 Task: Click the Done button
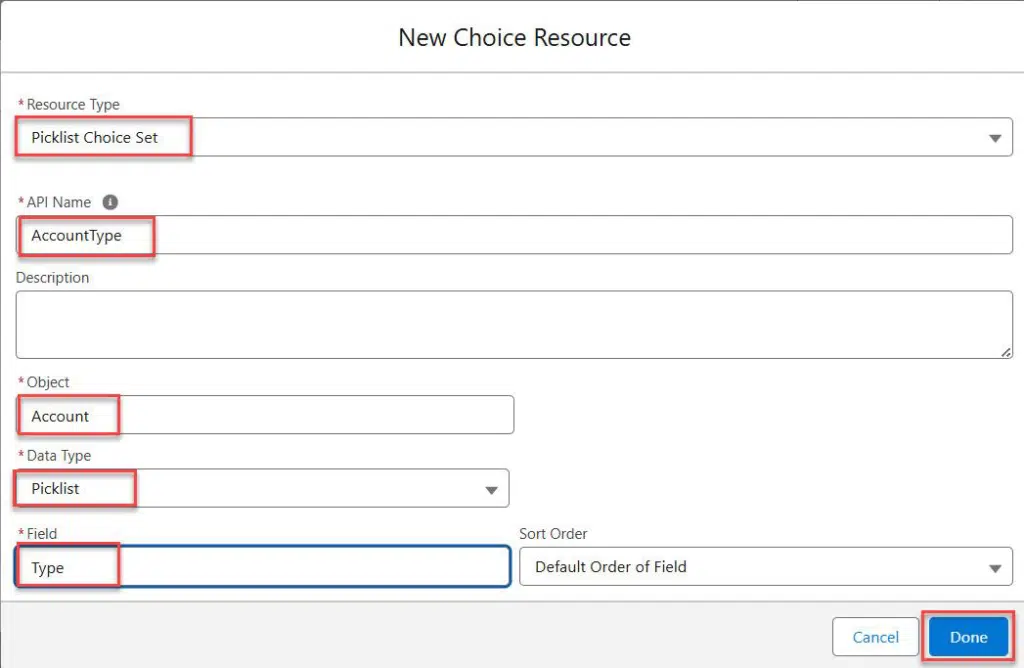[x=968, y=637]
